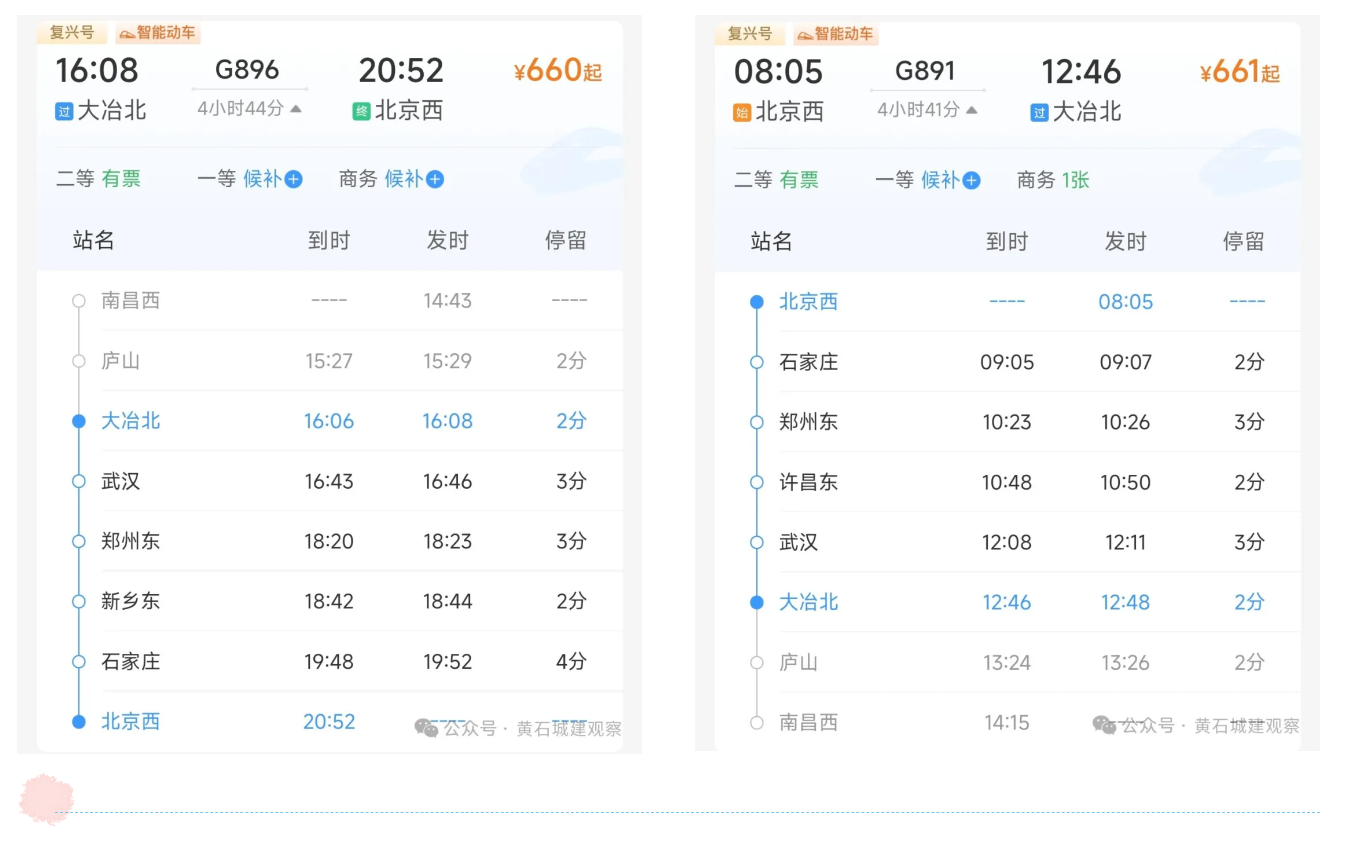
Task: Click the blue 过 station marker beside 大冶北
Action: click(x=63, y=111)
